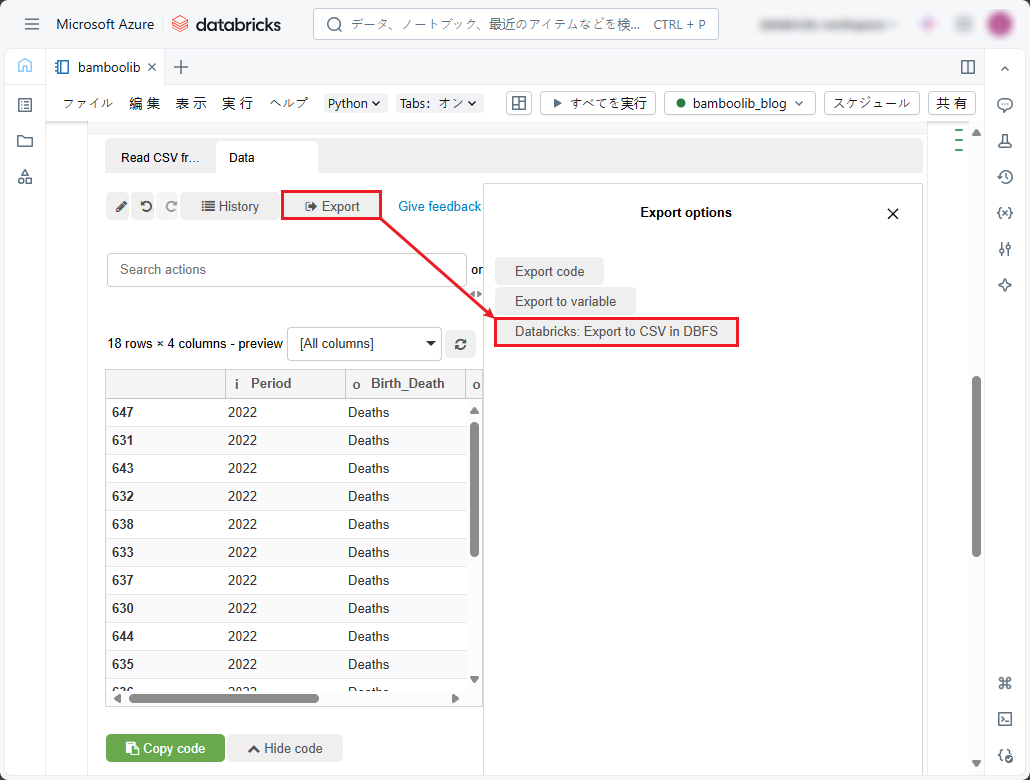
Task: Click the Give feedback link
Action: point(439,206)
